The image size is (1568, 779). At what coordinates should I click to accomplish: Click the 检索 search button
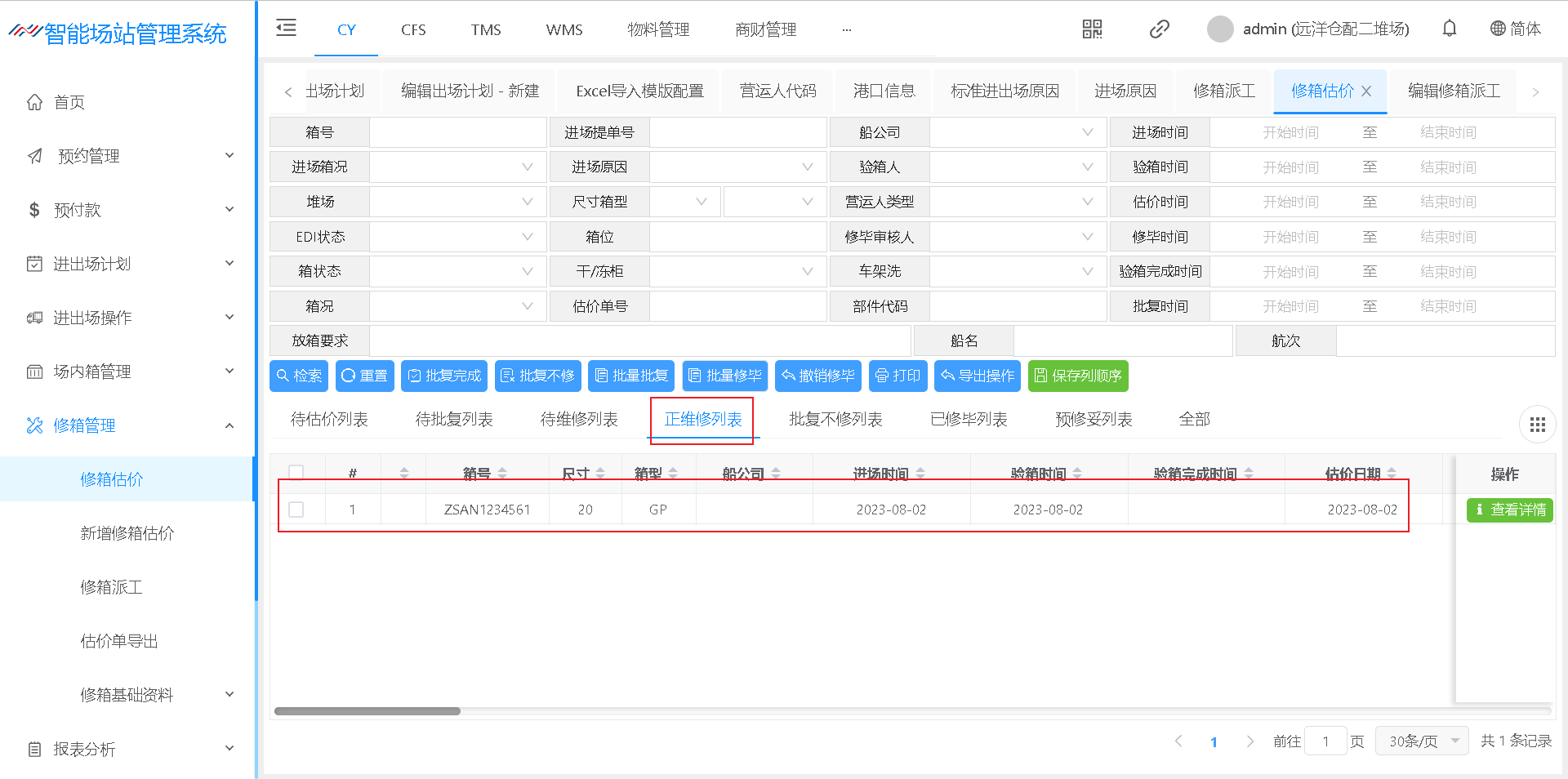click(x=299, y=376)
